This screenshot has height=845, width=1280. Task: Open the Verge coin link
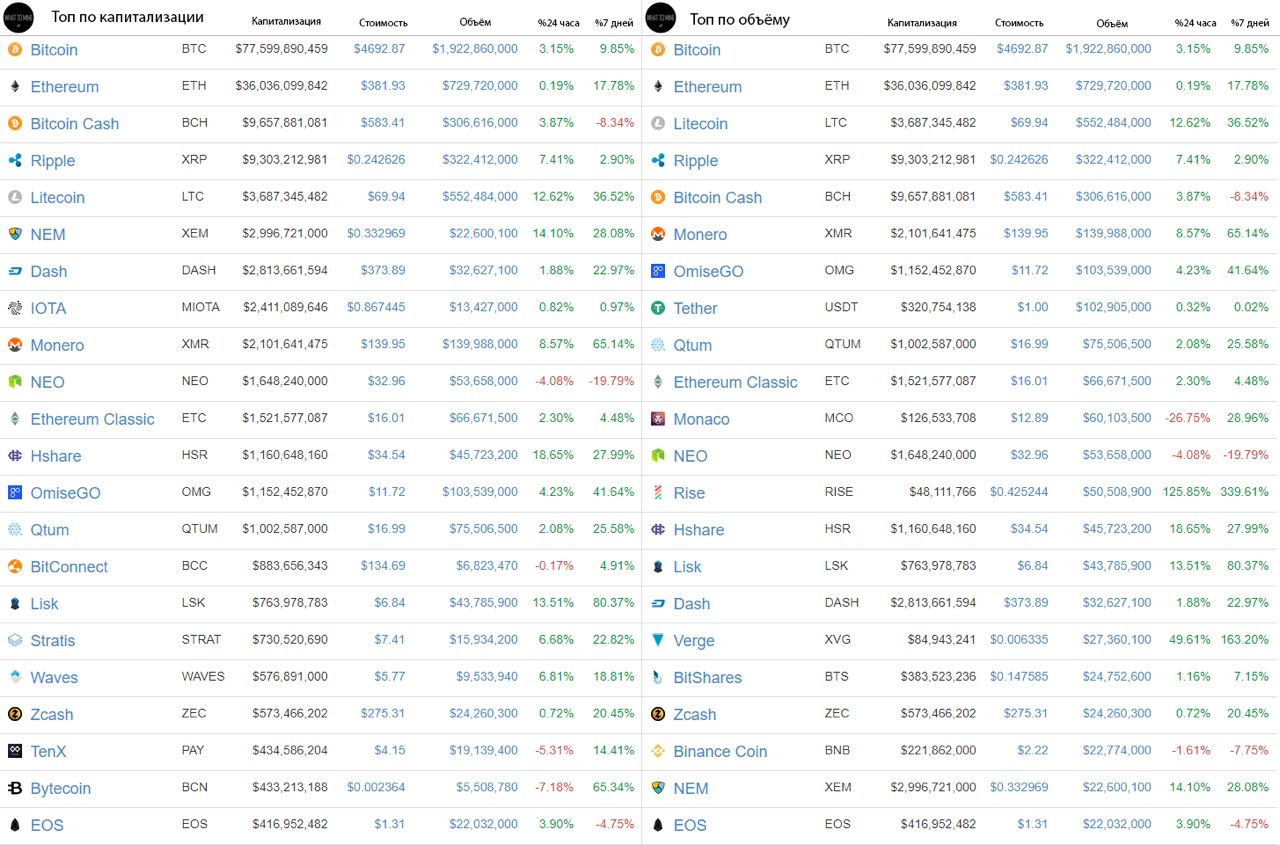[x=694, y=641]
